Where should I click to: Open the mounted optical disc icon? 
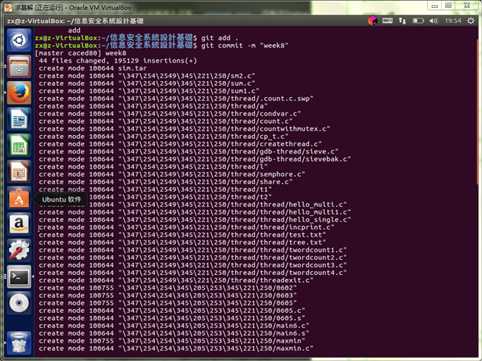19,303
